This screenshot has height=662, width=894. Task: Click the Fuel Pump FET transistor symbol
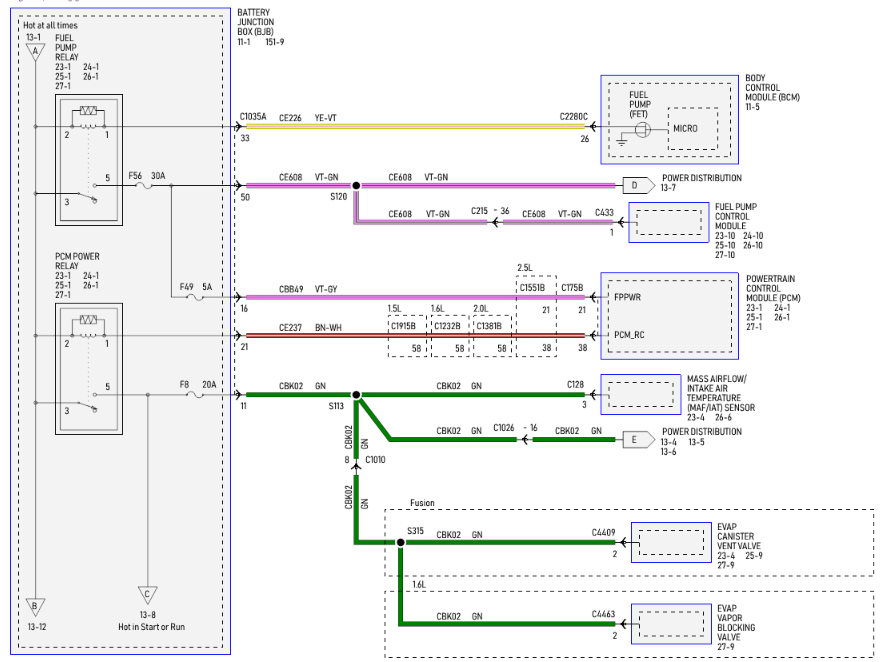click(x=643, y=130)
